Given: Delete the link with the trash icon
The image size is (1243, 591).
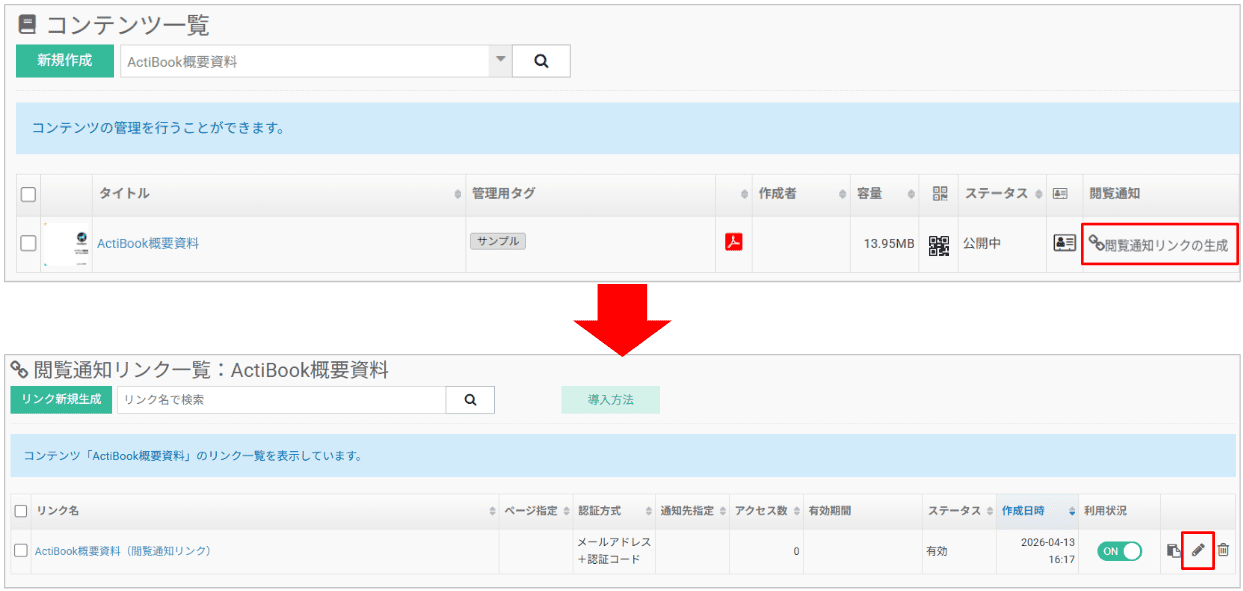Looking at the screenshot, I should 1223,550.
